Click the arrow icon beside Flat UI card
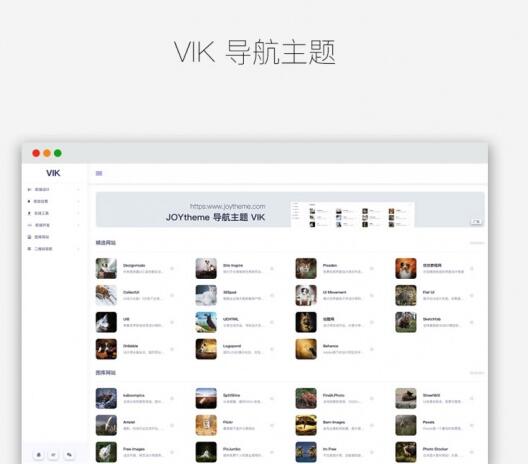Screen dimensions: 528x464 [472, 295]
